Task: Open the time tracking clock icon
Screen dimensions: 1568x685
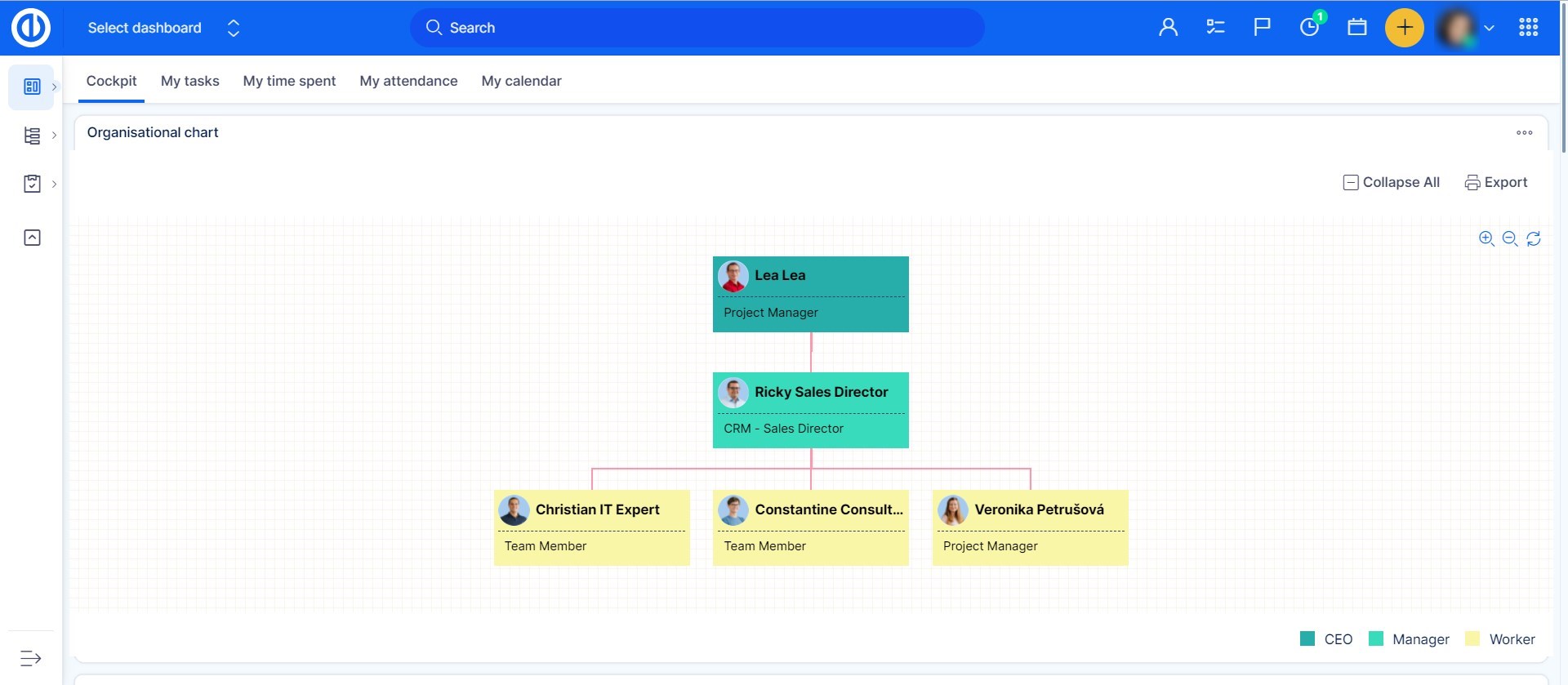Action: [1309, 28]
